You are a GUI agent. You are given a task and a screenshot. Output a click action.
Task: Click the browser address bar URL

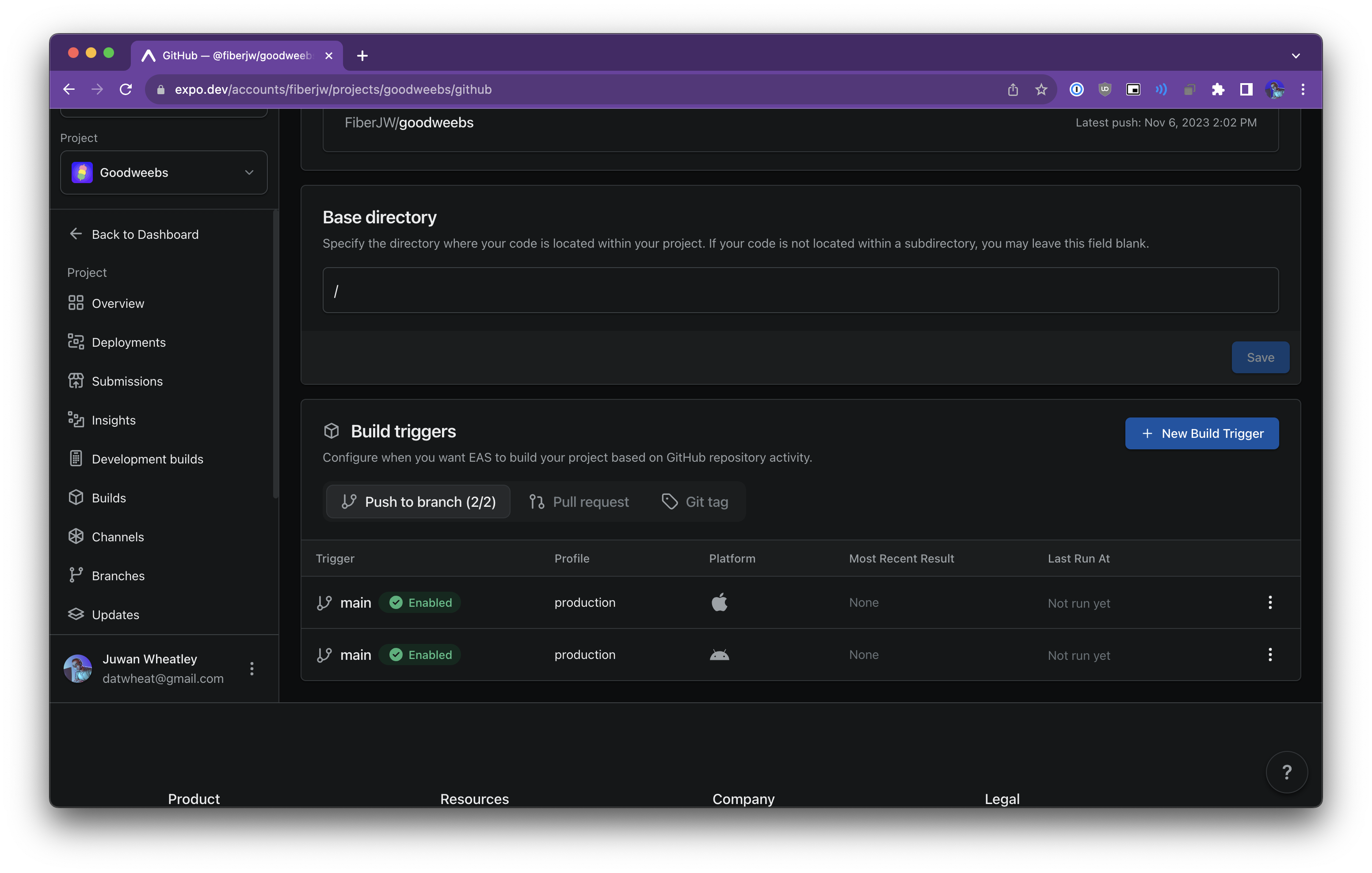(x=333, y=89)
